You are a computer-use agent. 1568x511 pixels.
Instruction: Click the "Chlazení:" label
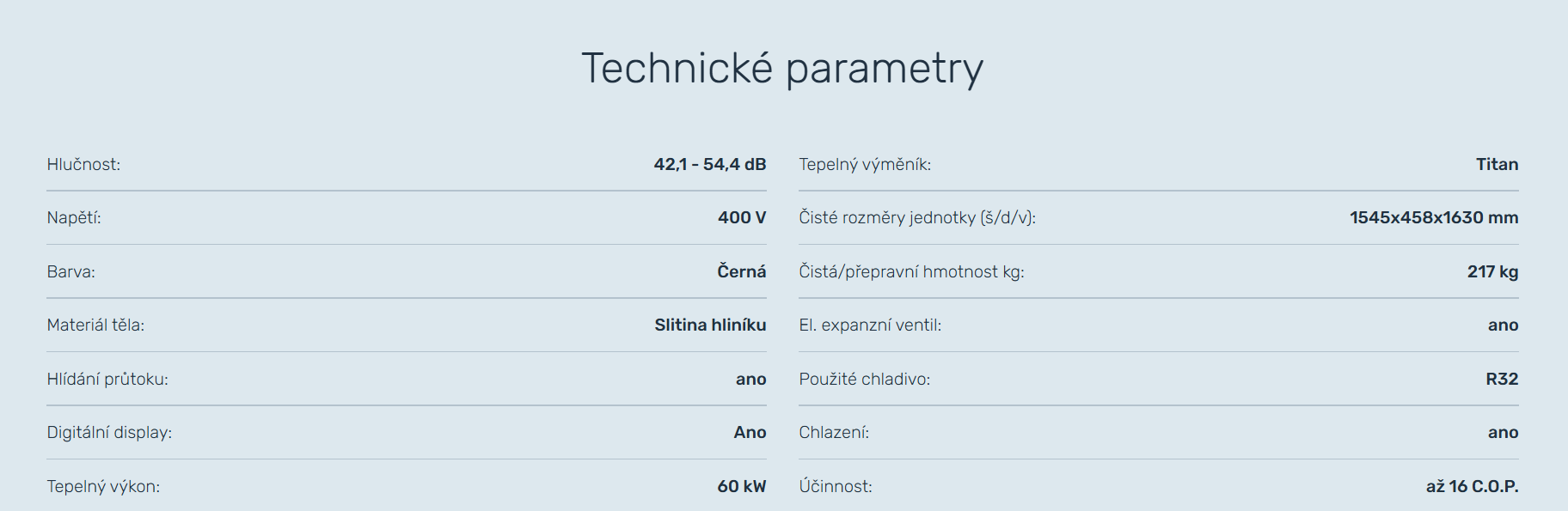(x=834, y=432)
